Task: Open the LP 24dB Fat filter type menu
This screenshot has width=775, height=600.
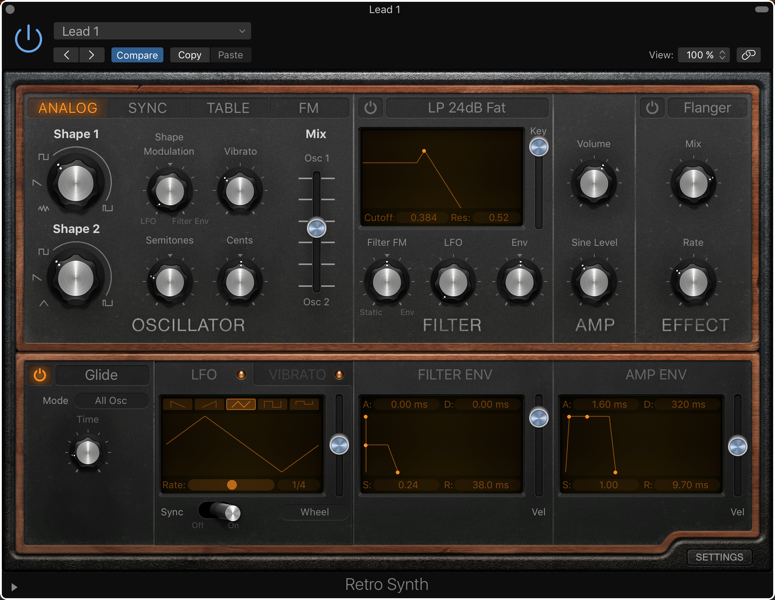Action: click(467, 108)
